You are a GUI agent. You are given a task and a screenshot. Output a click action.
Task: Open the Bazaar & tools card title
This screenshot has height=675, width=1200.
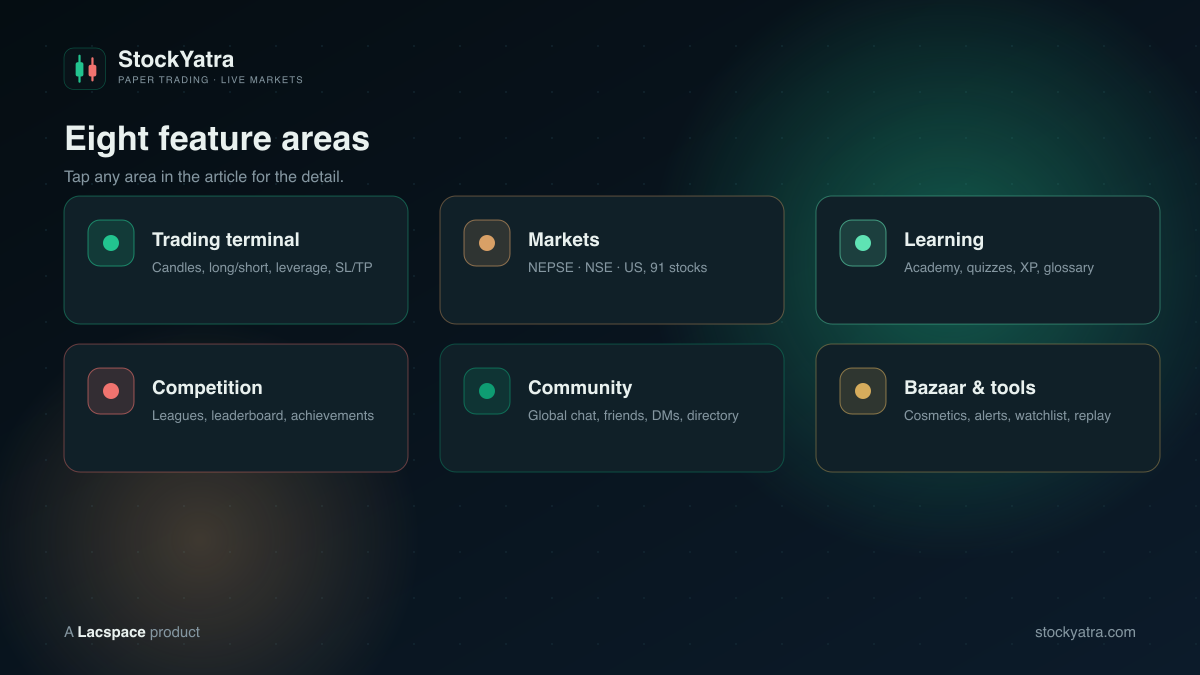click(x=970, y=388)
